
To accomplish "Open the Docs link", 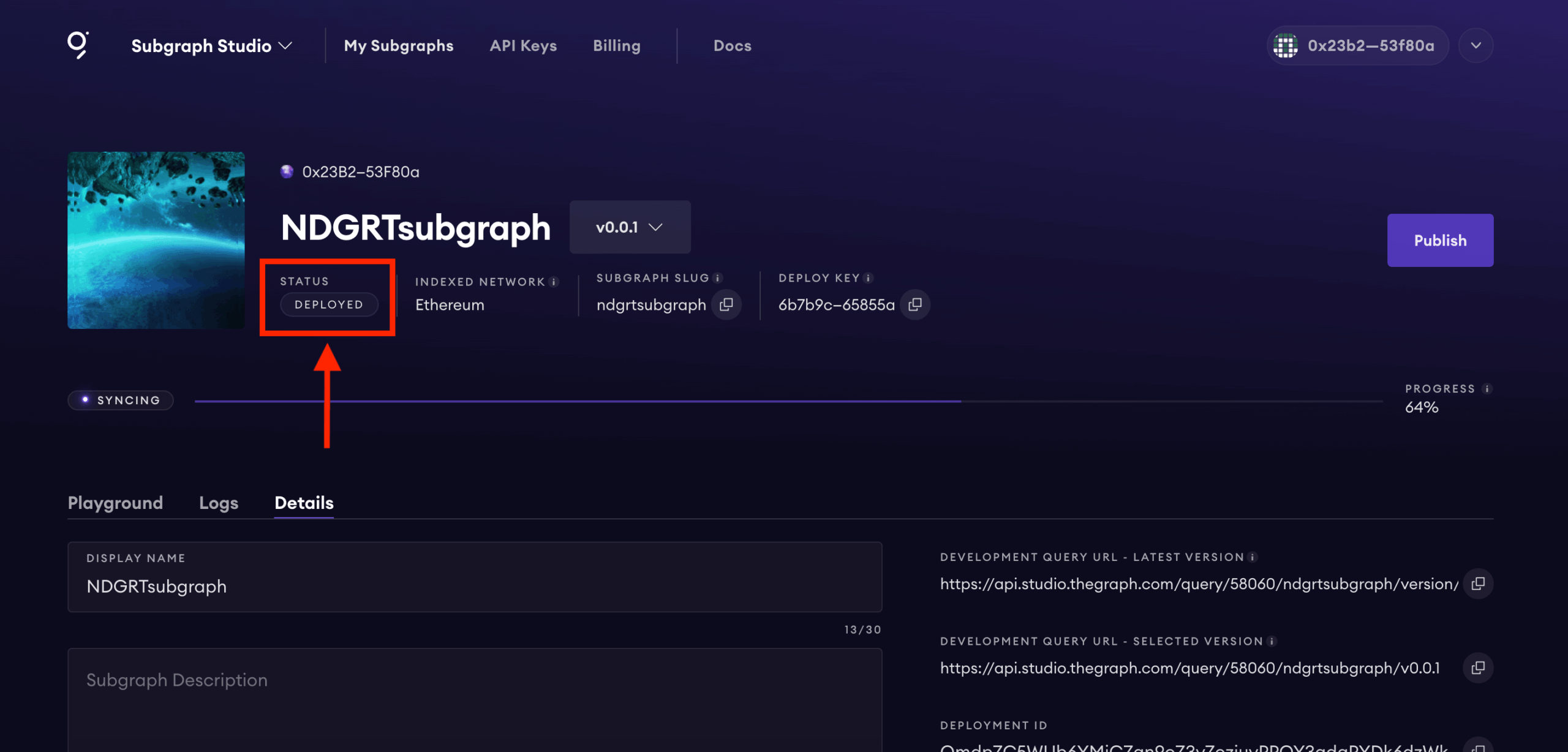I will click(x=733, y=46).
